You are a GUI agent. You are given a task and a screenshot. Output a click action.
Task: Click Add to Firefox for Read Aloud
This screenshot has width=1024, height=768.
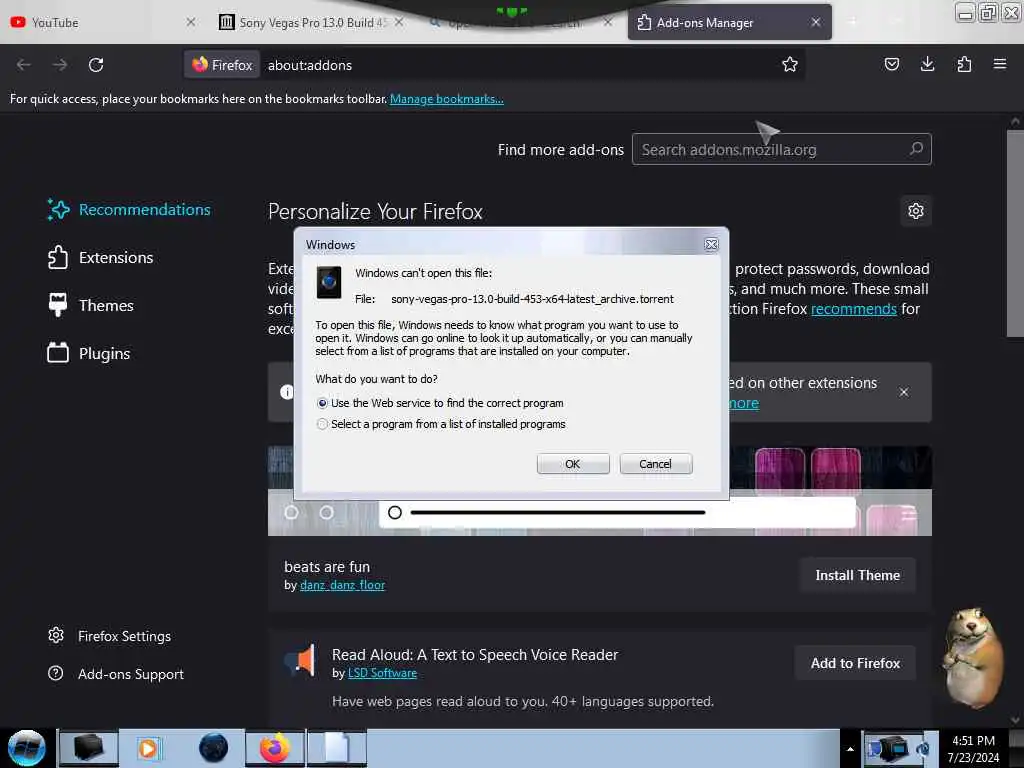click(x=855, y=664)
